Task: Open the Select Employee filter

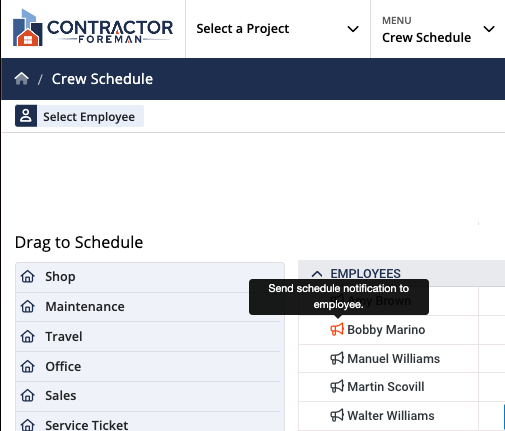Action: coord(79,116)
